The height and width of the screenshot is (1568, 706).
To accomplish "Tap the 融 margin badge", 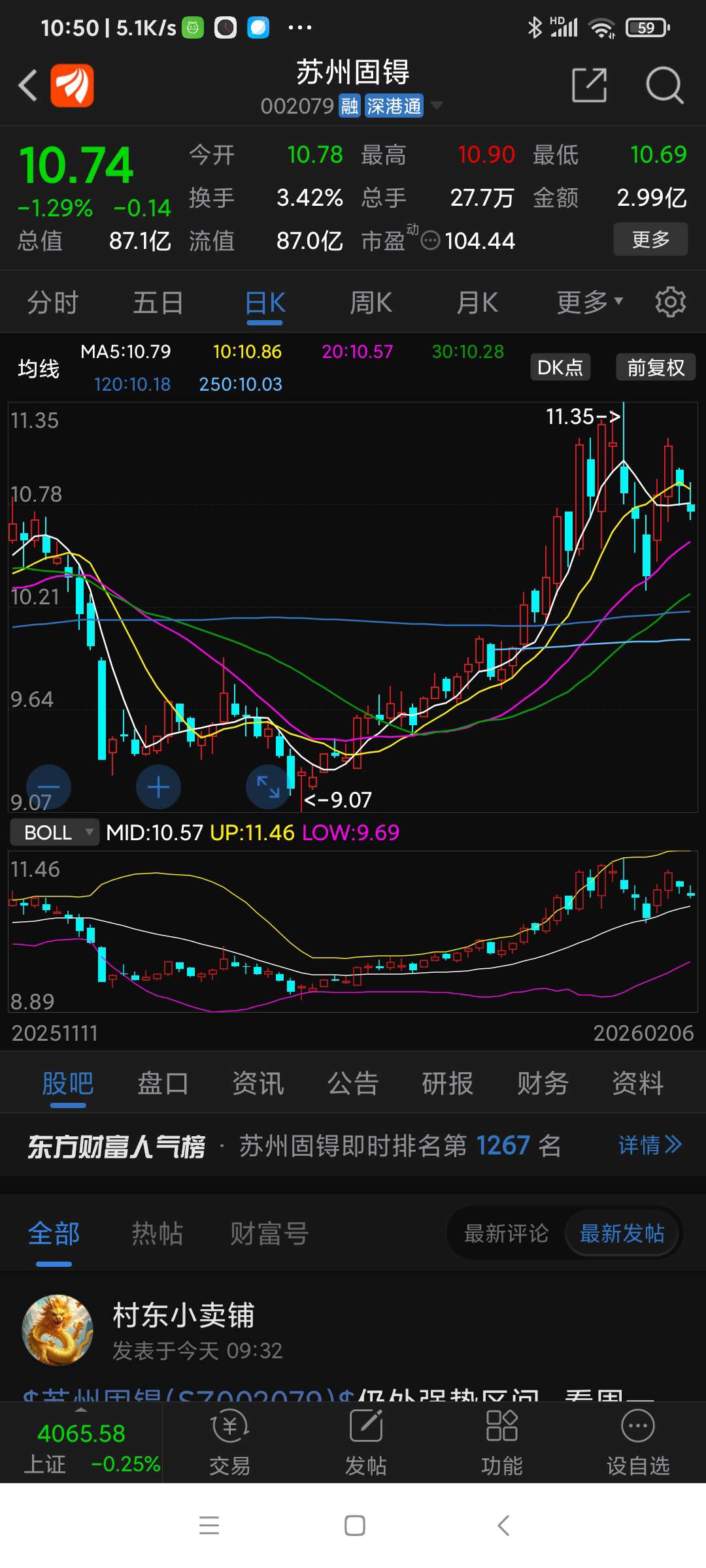I will [x=350, y=106].
